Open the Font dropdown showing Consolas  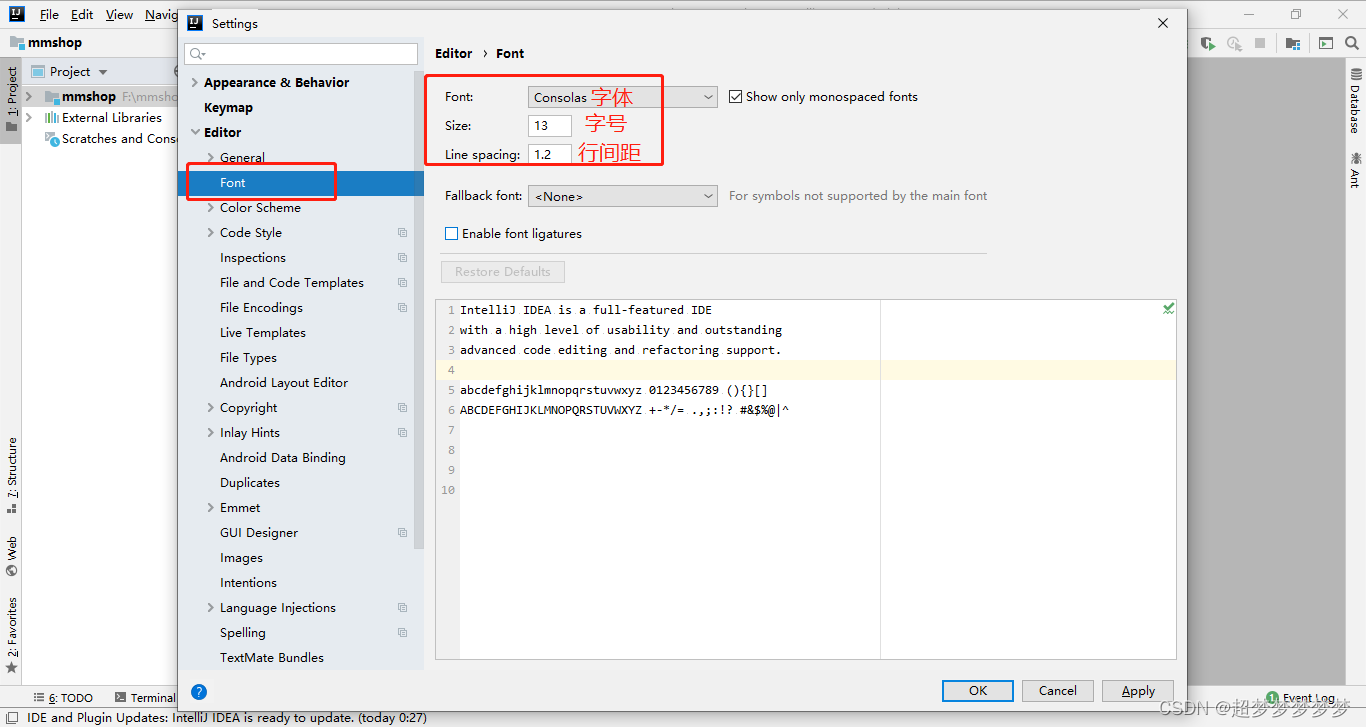[x=622, y=97]
